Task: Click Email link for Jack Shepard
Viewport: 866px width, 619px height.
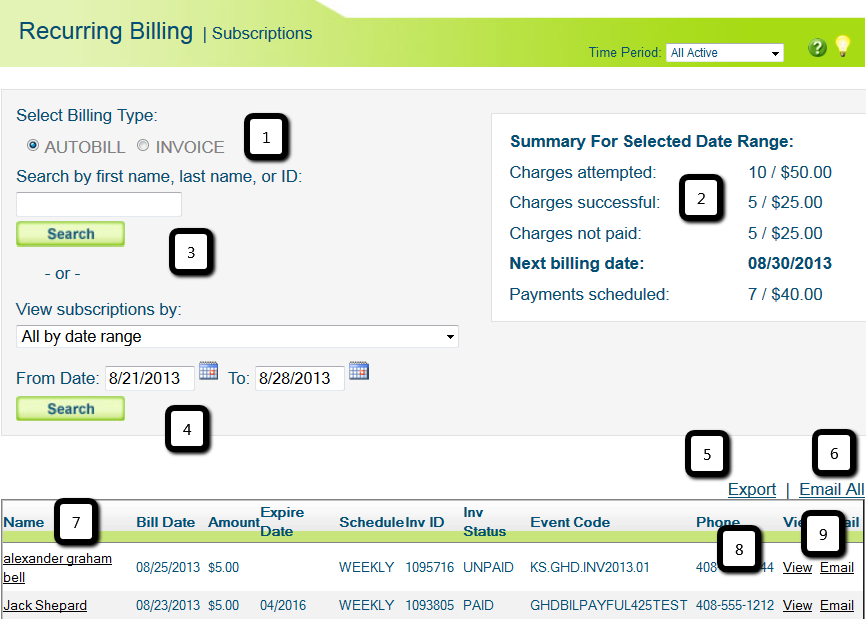Action: tap(837, 605)
